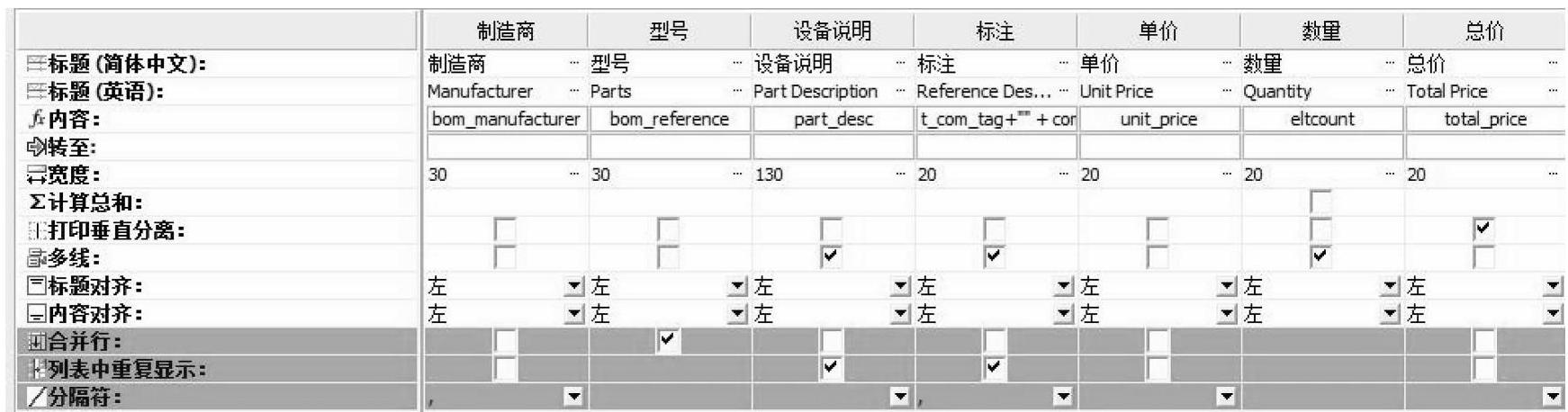This screenshot has height=412, width=1568.
Task: Uncheck 打印垂直分离 for 总价 column
Action: click(1482, 229)
